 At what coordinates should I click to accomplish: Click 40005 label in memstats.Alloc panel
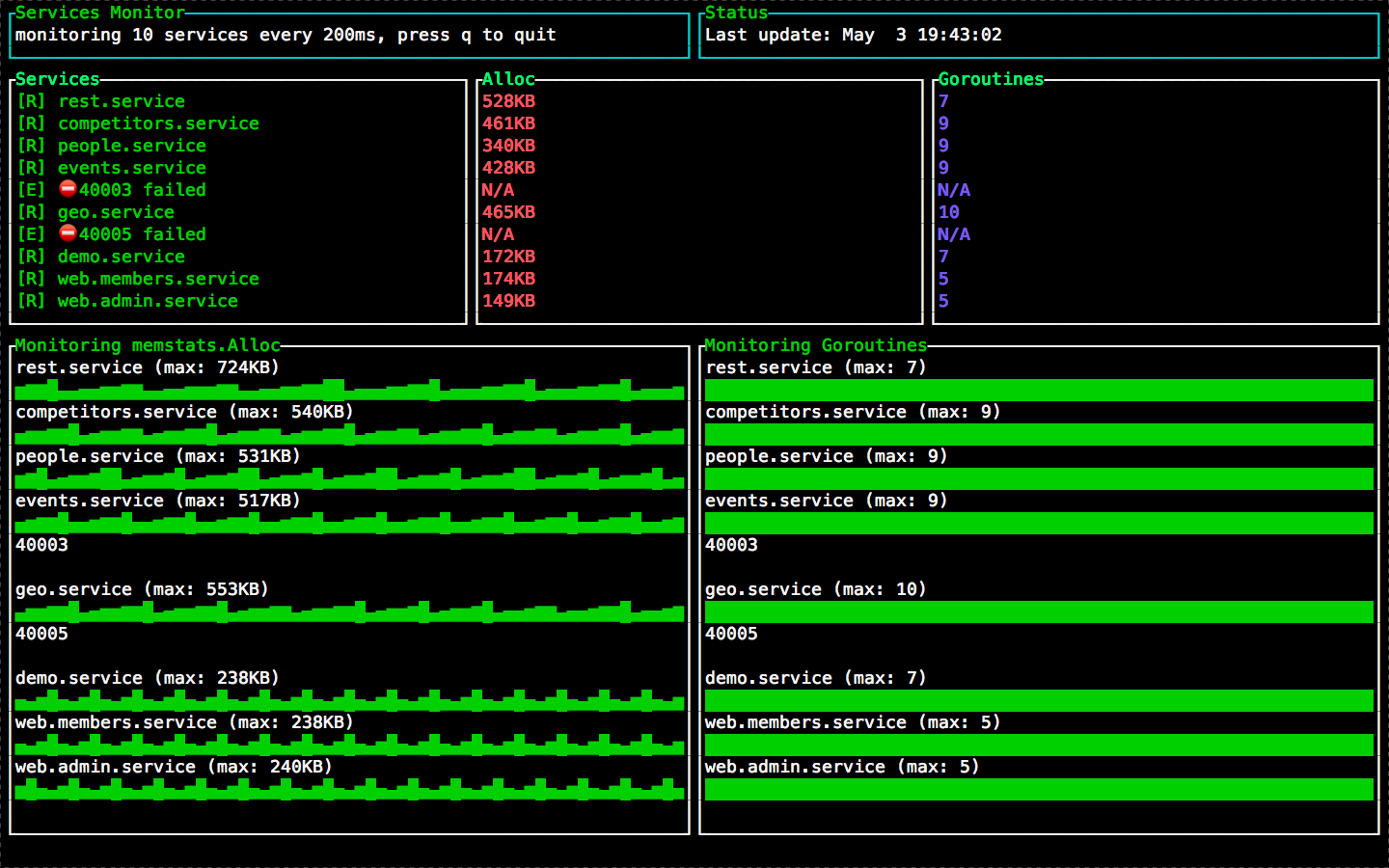pos(41,634)
